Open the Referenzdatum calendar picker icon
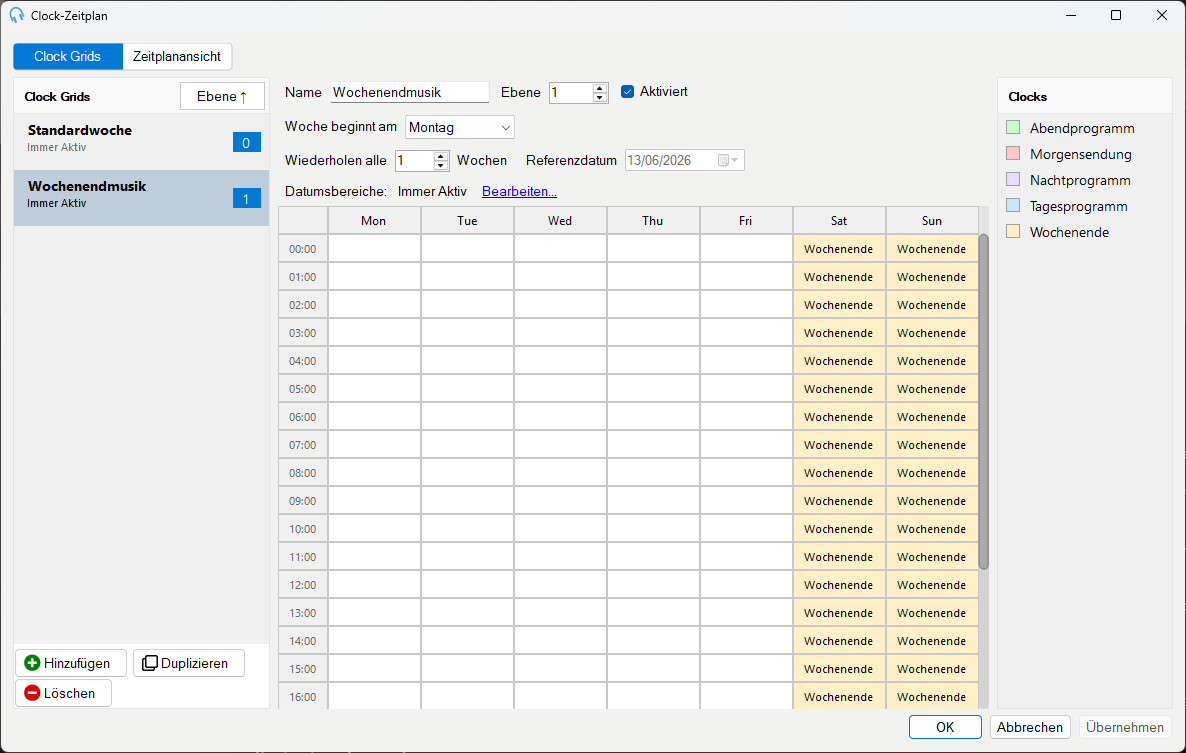Screen dimensions: 1186x753 pyautogui.click(x=728, y=160)
